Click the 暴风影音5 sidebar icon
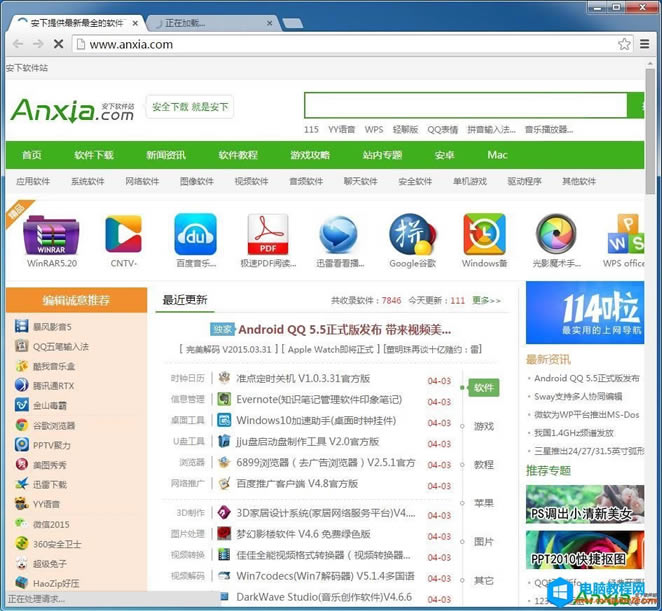This screenshot has height=611, width=662. coord(22,326)
